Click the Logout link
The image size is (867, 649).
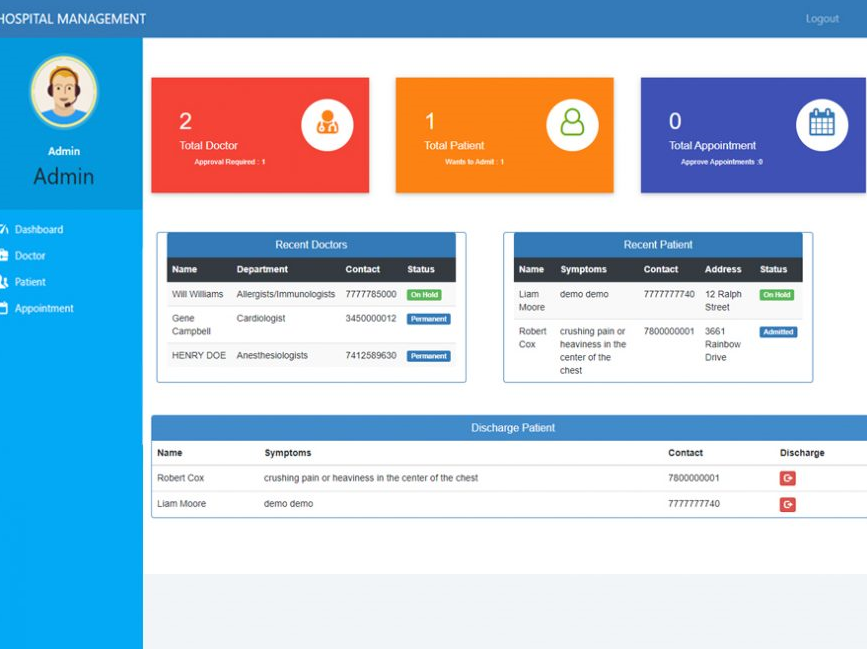click(822, 18)
